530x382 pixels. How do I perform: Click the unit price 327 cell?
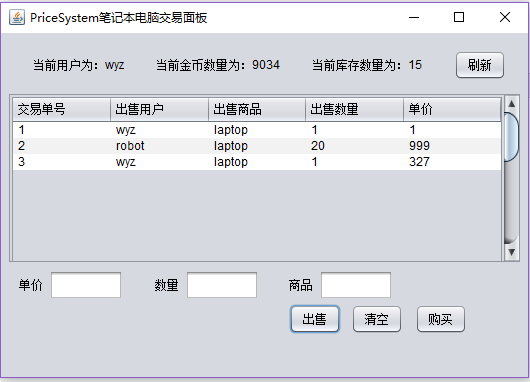pos(452,162)
